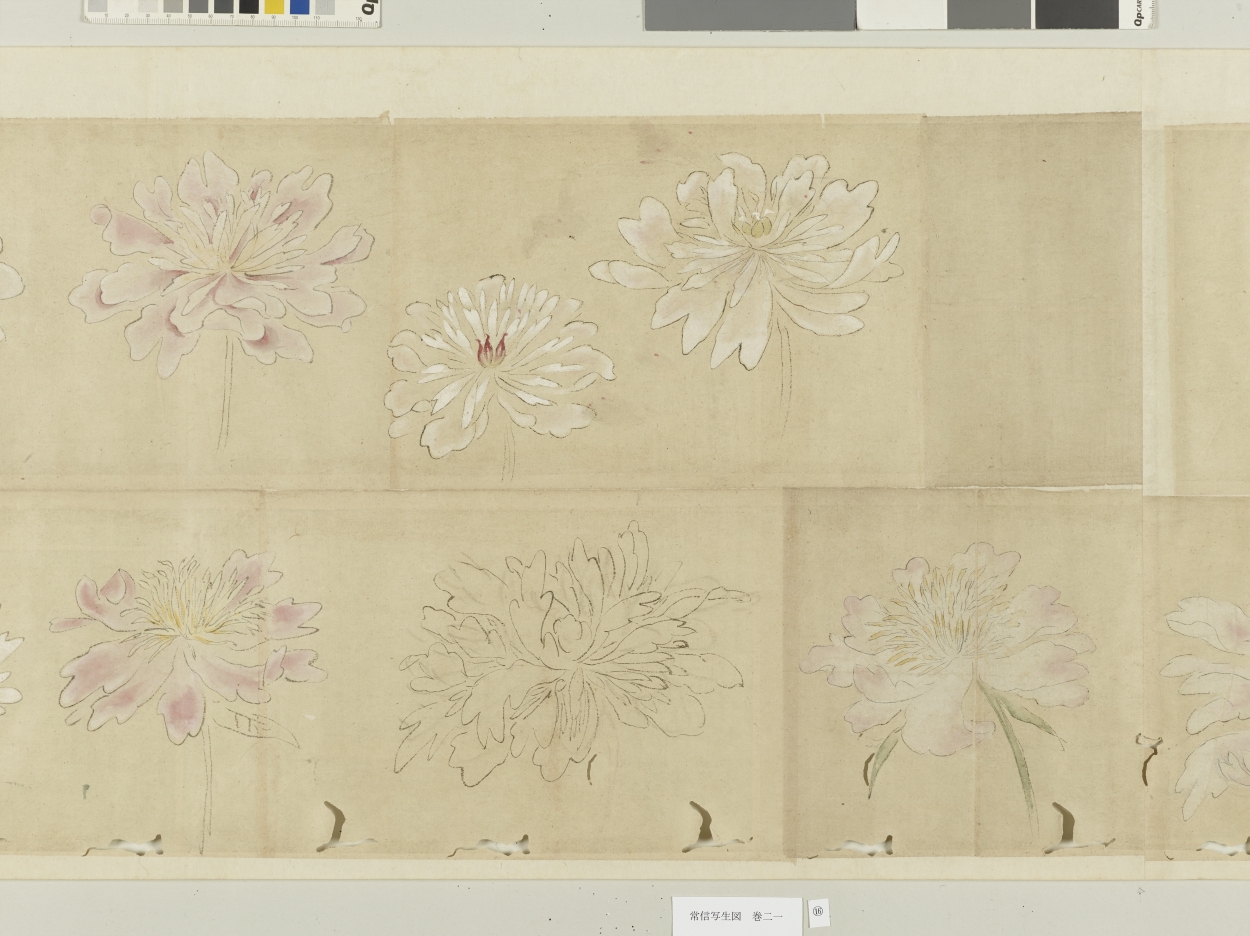
Task: Click the label reading 常信写生図 巻二一
Action: 736,916
